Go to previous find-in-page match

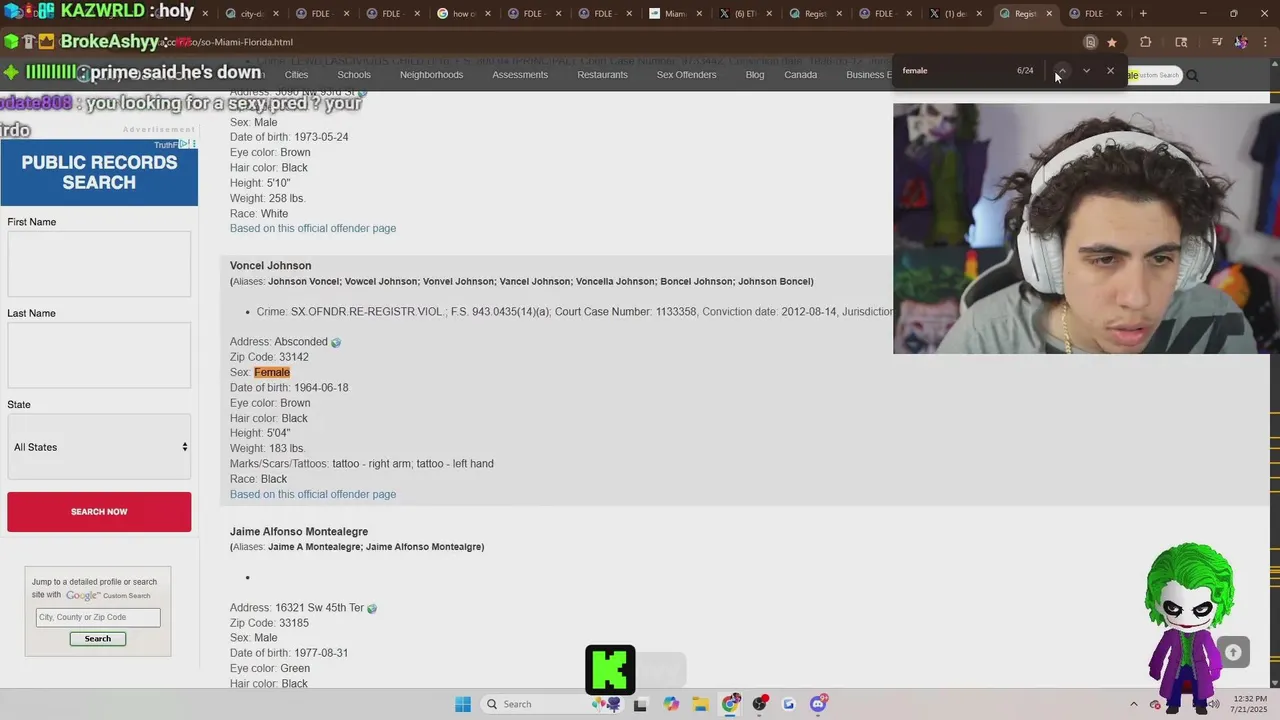click(1062, 71)
